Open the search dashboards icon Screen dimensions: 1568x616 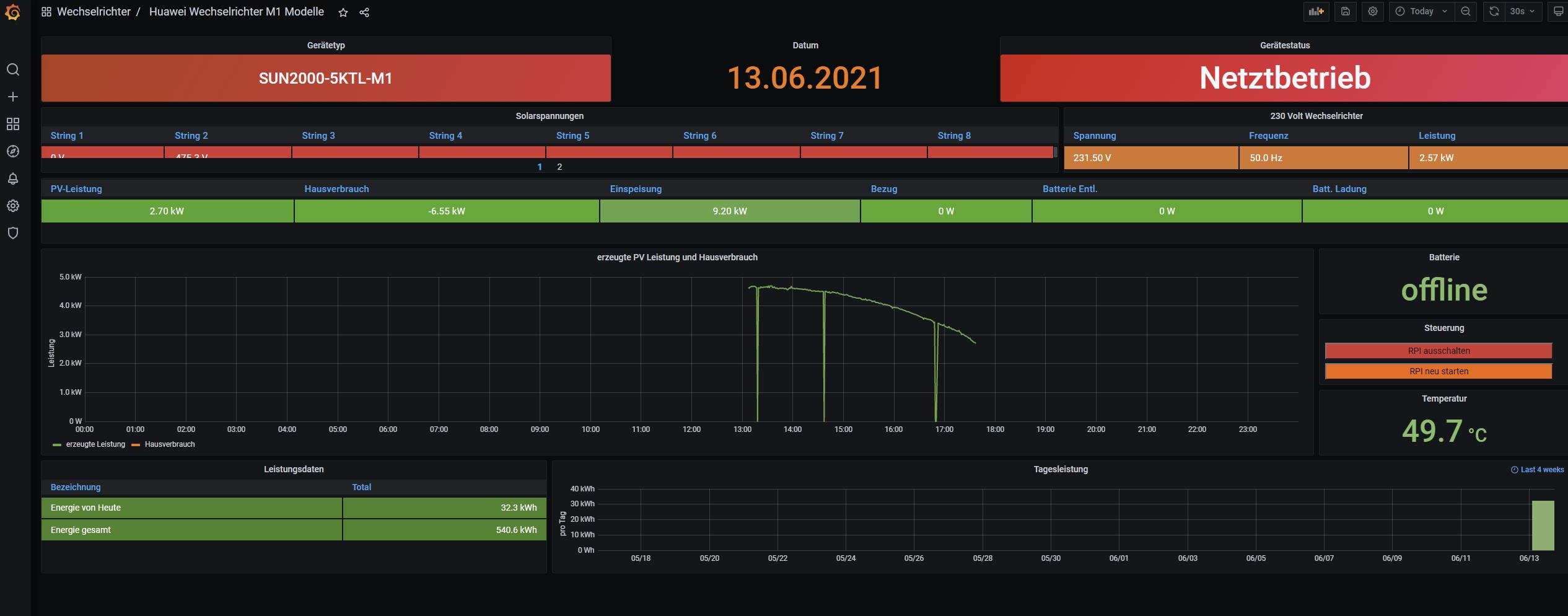[13, 69]
